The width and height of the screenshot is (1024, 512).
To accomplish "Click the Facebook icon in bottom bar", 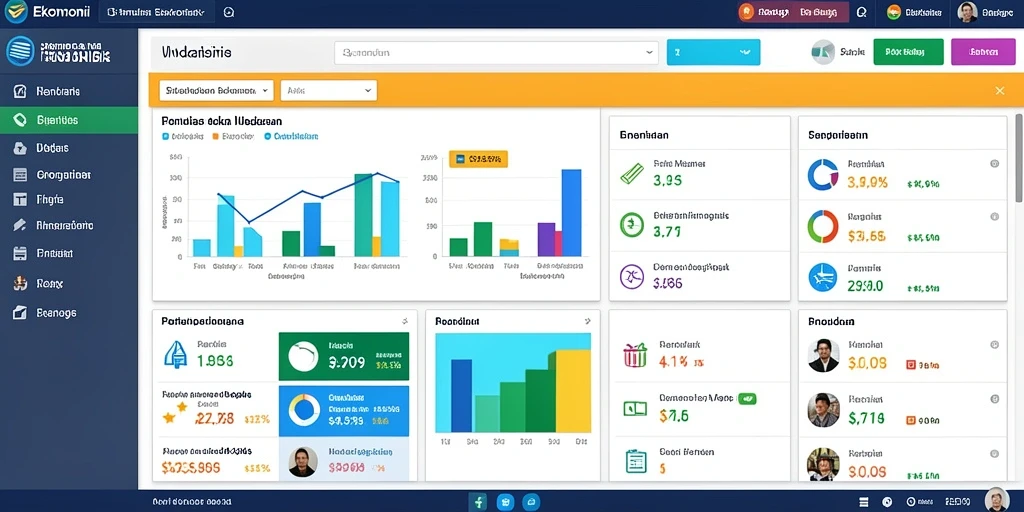I will click(478, 502).
